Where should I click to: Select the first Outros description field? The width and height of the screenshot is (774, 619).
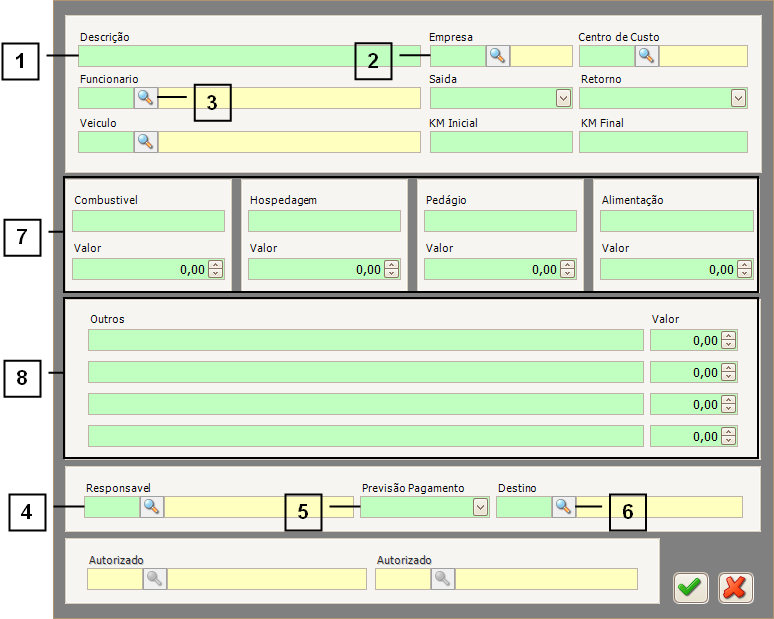click(365, 340)
